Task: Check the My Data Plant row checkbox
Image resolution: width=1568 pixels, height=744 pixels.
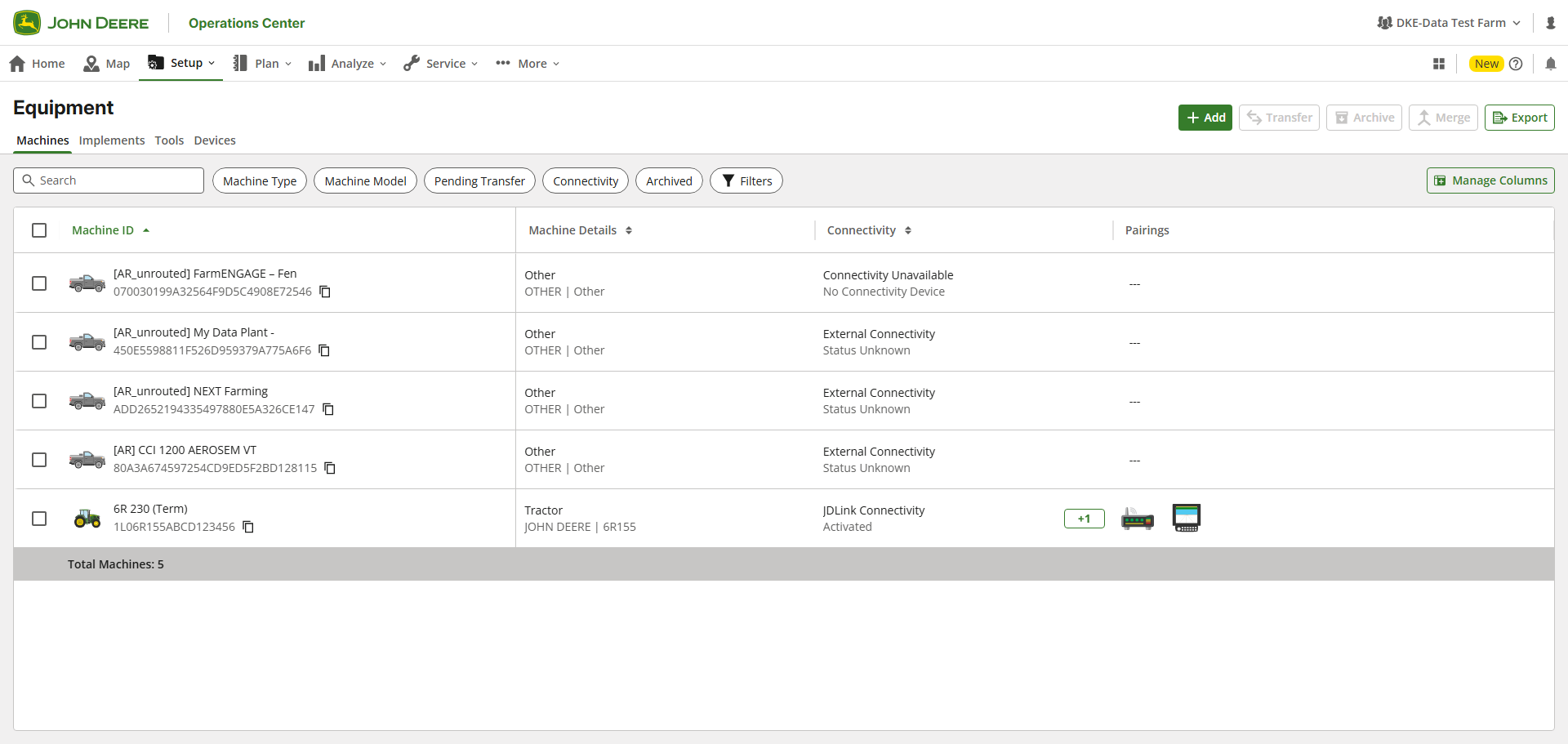Action: [x=39, y=342]
